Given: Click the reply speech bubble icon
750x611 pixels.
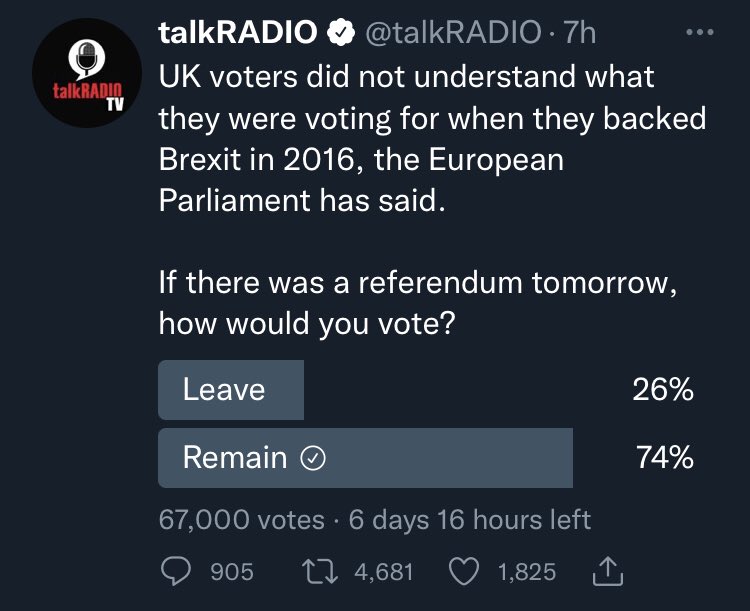Looking at the screenshot, I should (x=176, y=571).
